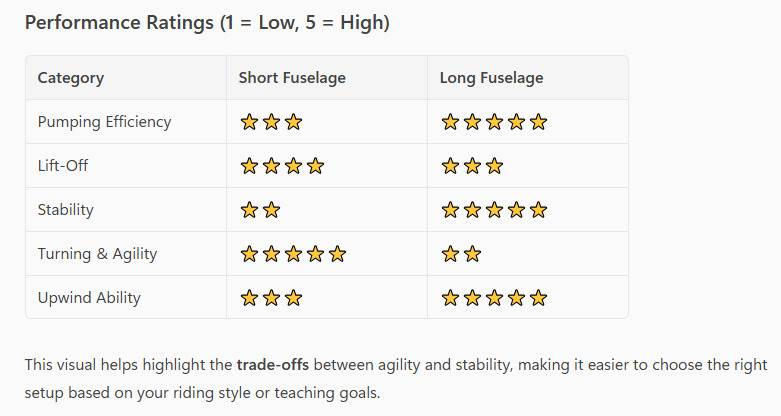Select the Category column header
This screenshot has height=416, width=781.
tap(70, 78)
